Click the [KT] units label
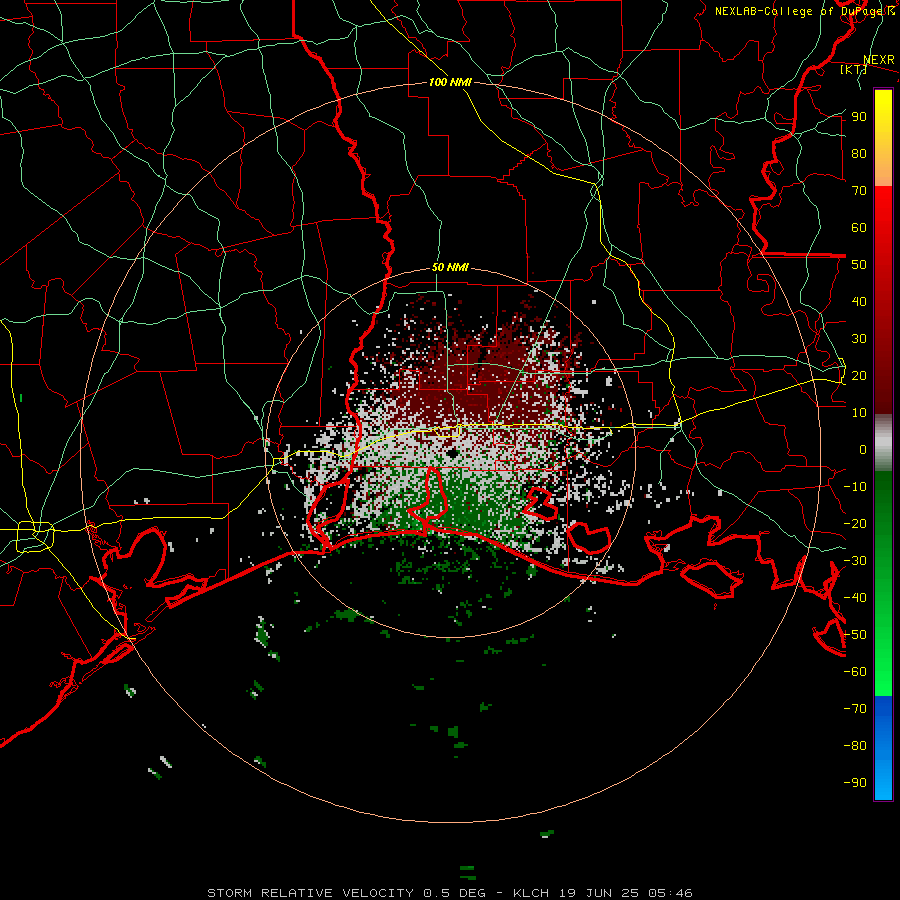 pyautogui.click(x=853, y=69)
